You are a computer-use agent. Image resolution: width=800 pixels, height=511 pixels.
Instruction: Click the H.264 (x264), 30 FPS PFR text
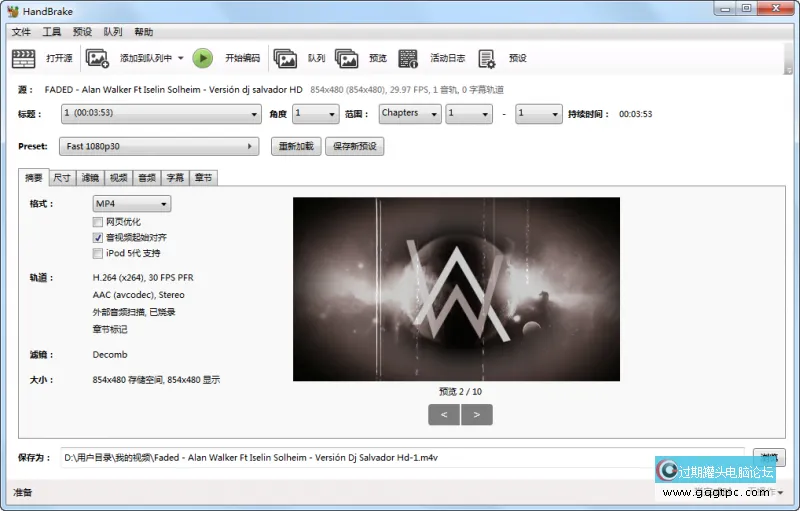[143, 277]
